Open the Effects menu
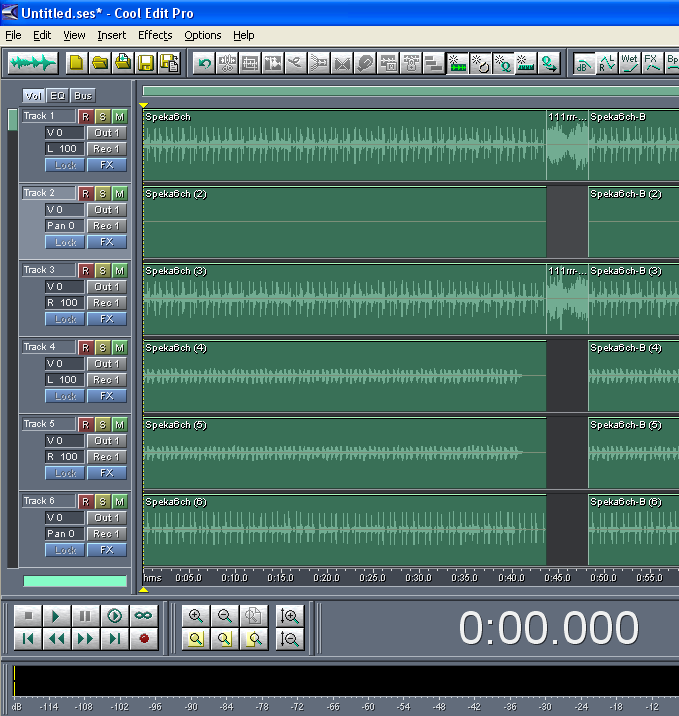Image resolution: width=679 pixels, height=716 pixels. 155,35
